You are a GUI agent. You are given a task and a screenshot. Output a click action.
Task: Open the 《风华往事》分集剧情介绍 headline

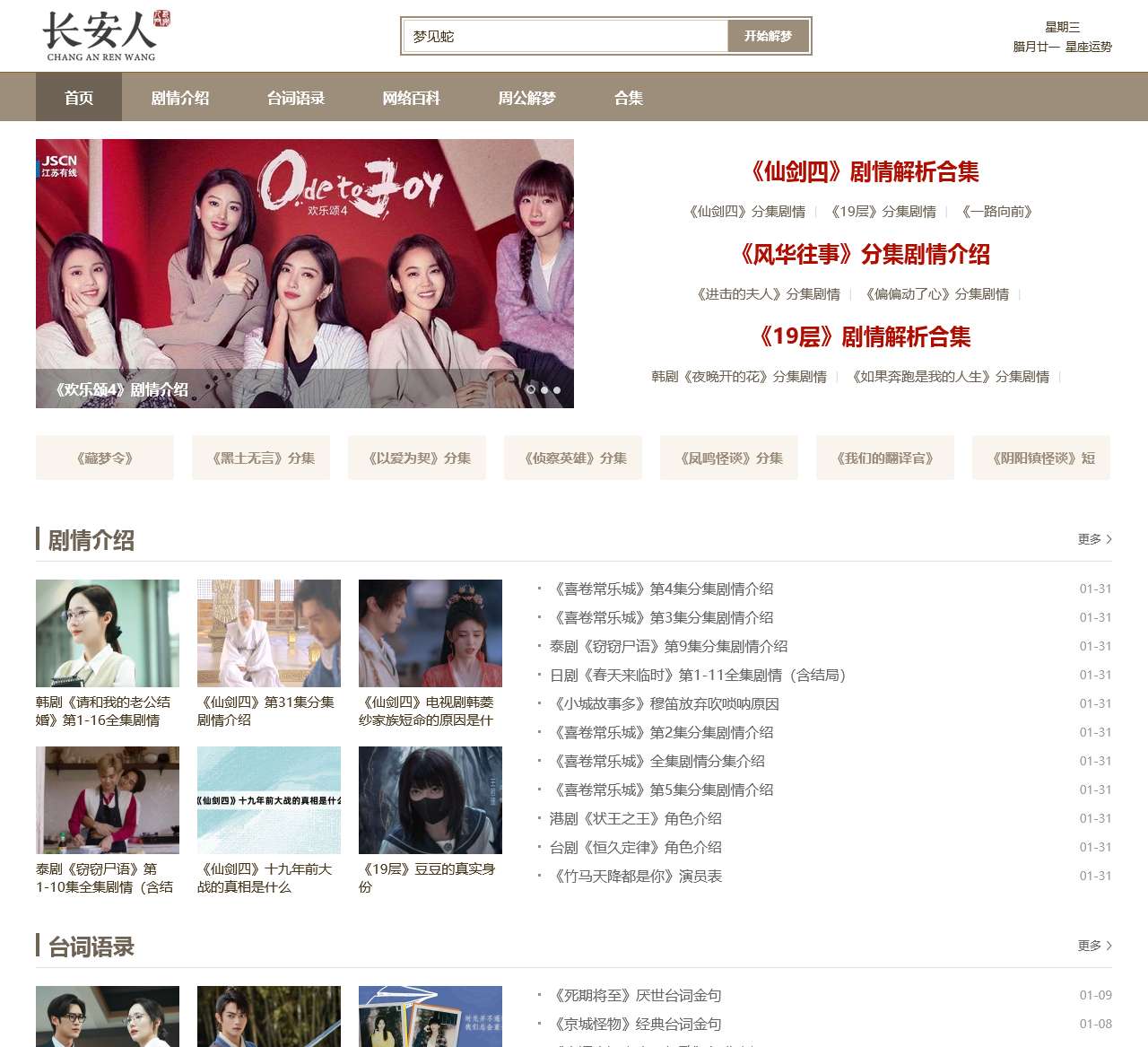point(861,254)
